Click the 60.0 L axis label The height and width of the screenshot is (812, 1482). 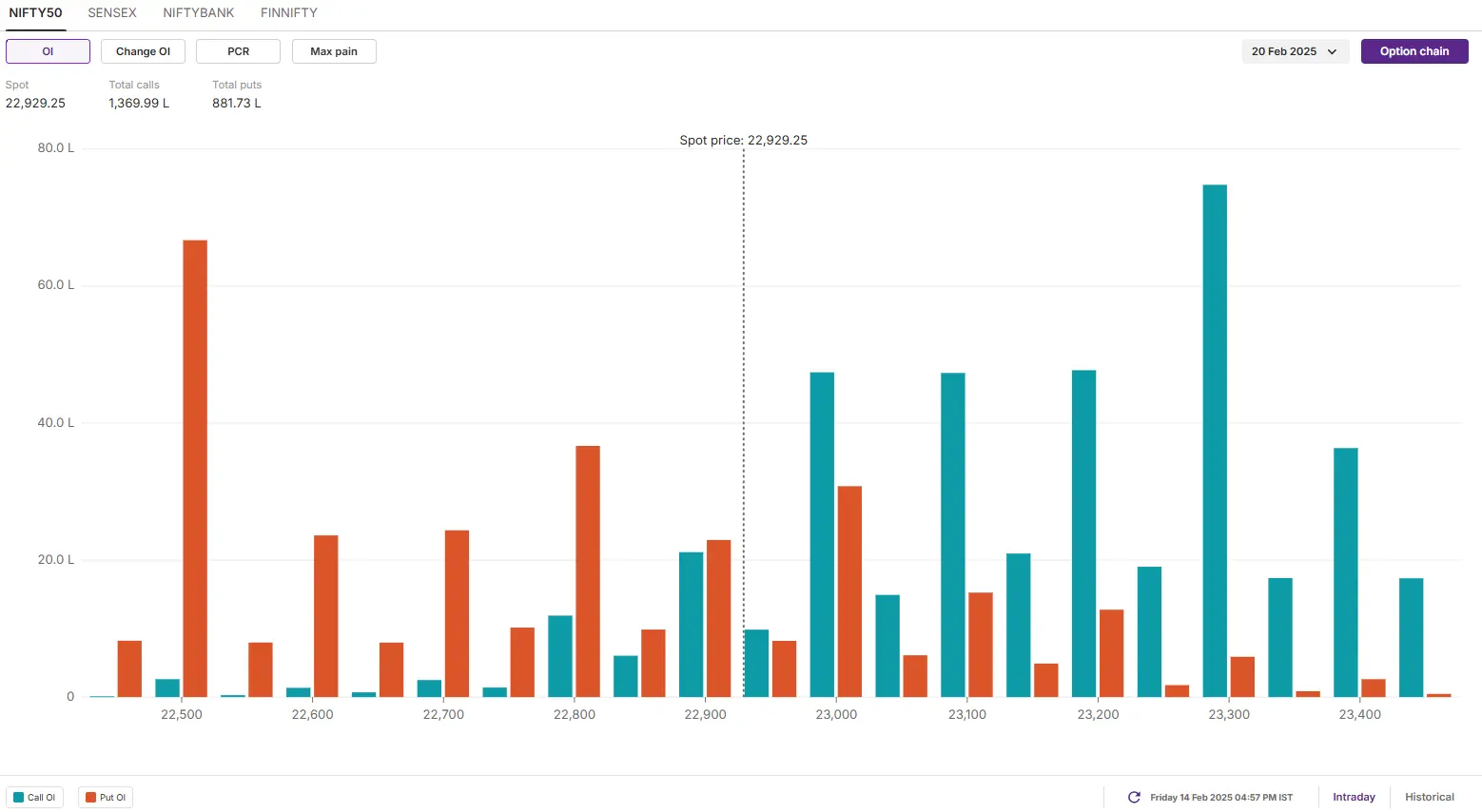55,285
